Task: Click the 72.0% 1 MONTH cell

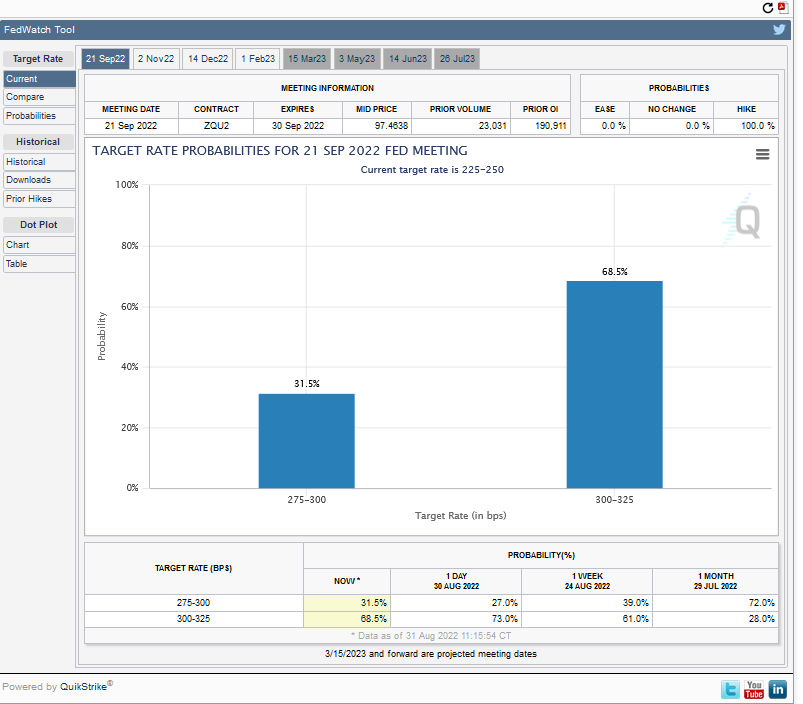Action: (715, 603)
